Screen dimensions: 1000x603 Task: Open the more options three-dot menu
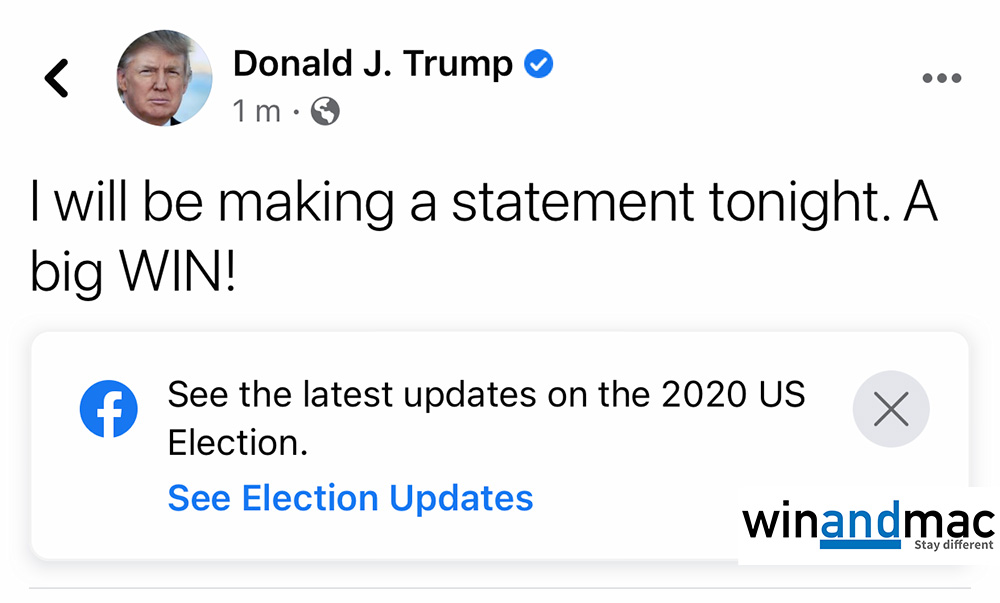click(x=941, y=79)
